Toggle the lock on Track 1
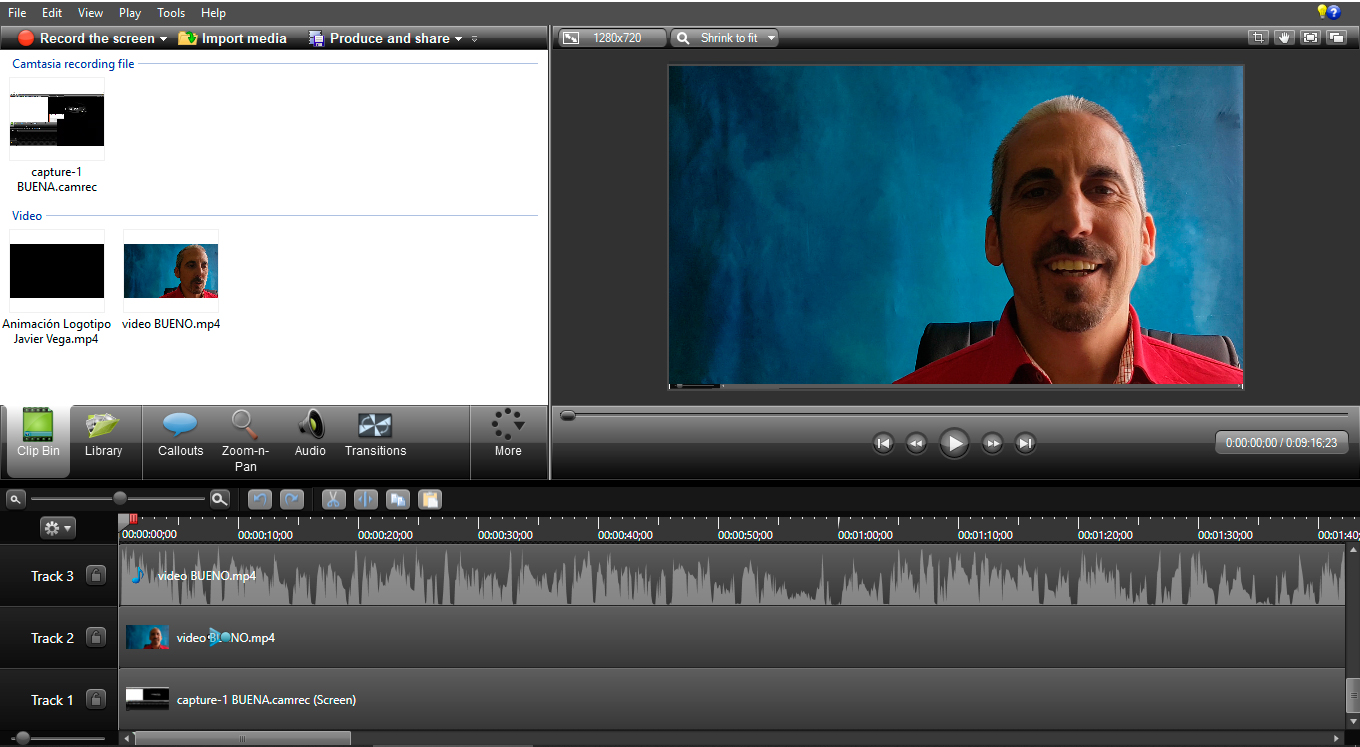This screenshot has width=1360, height=747. coord(95,699)
